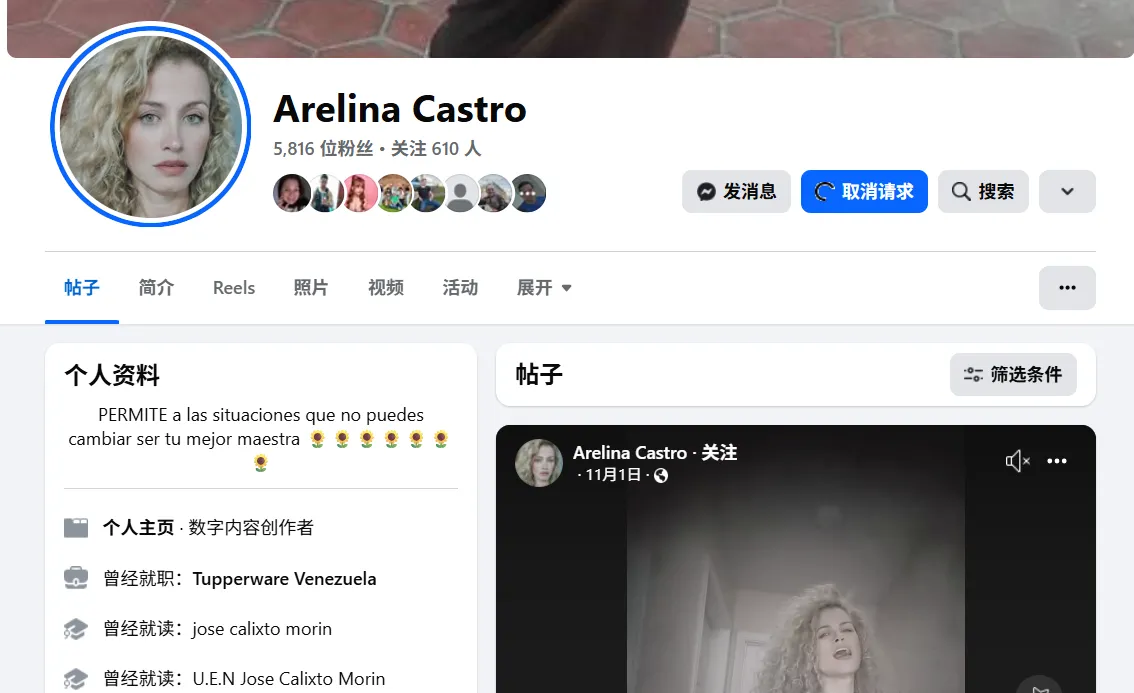The width and height of the screenshot is (1134, 693).
Task: Click the Arelina Castro name link on the post
Action: [630, 452]
